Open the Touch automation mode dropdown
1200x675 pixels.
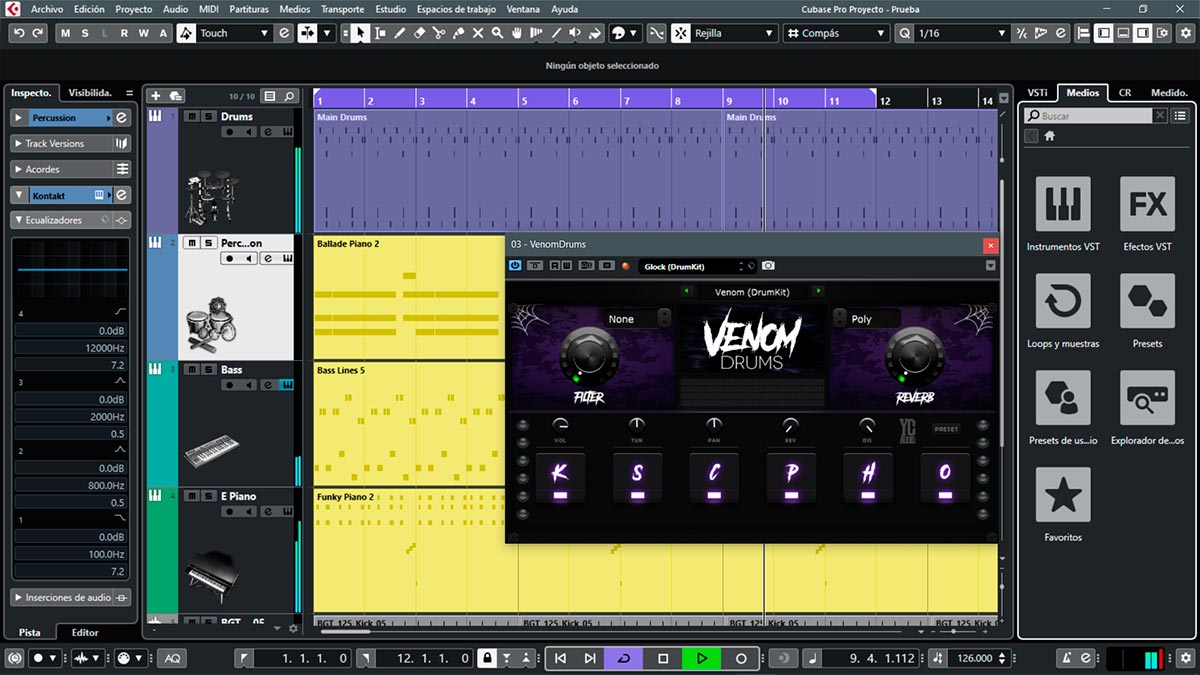click(234, 33)
